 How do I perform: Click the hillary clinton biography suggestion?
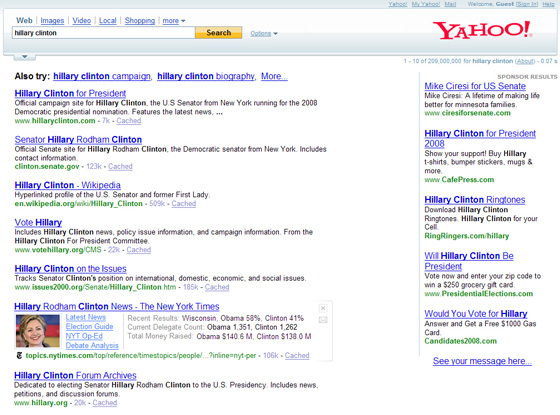point(206,76)
